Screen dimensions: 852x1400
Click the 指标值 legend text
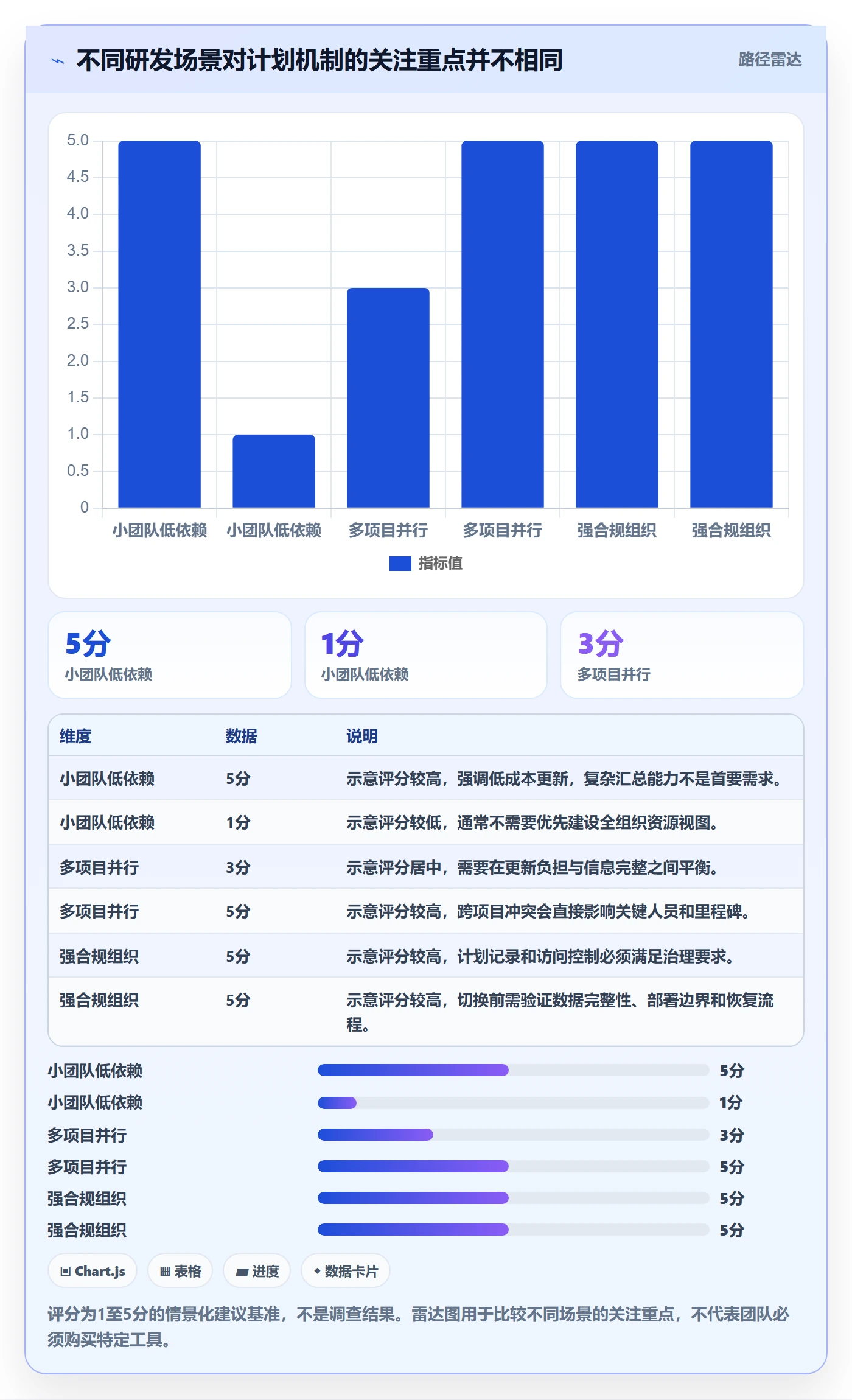tap(441, 564)
